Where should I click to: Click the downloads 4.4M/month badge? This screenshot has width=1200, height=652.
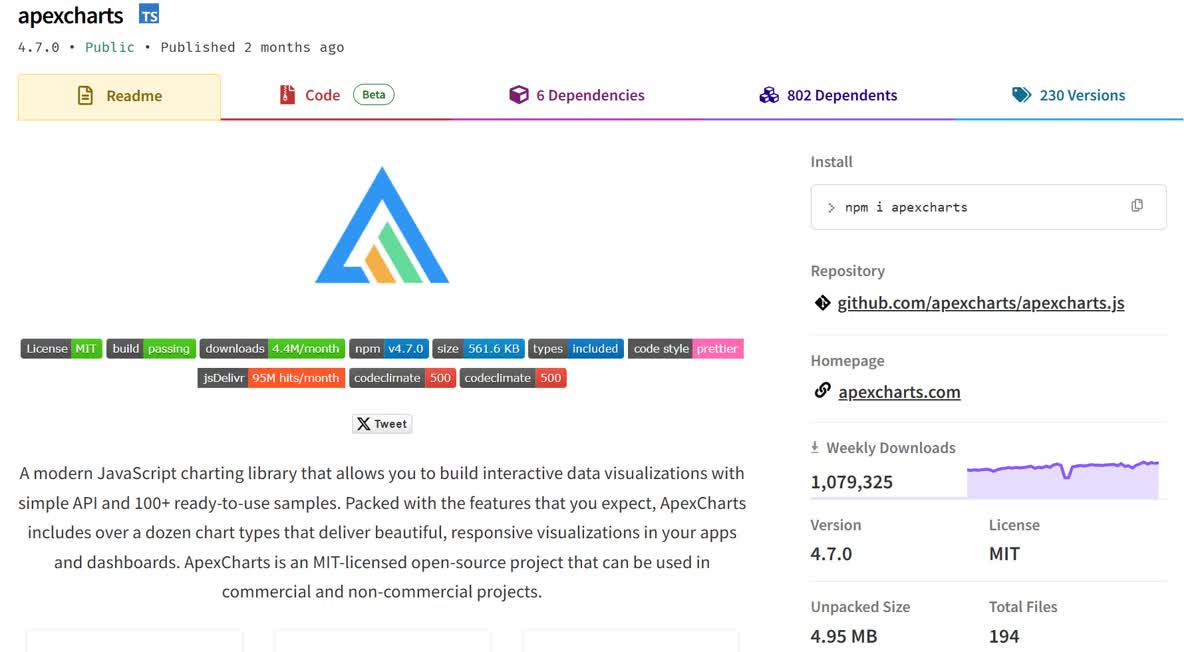272,349
